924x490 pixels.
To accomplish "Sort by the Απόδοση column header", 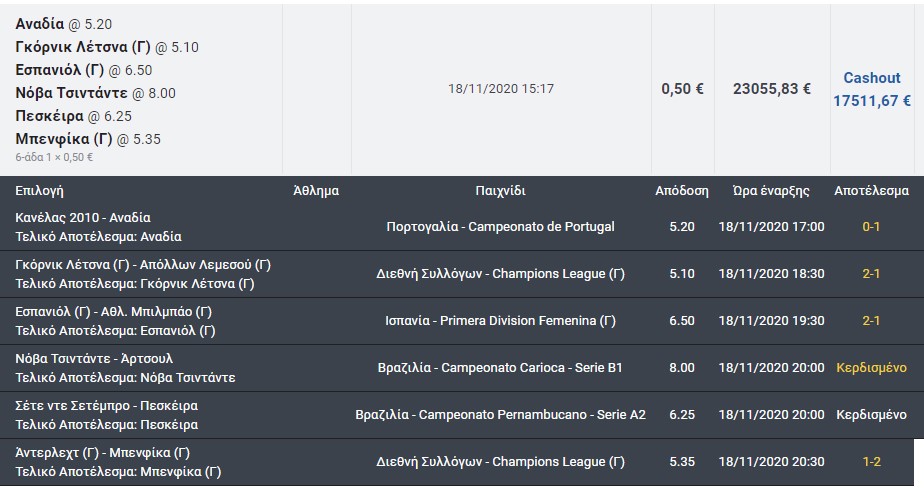I will (x=681, y=191).
